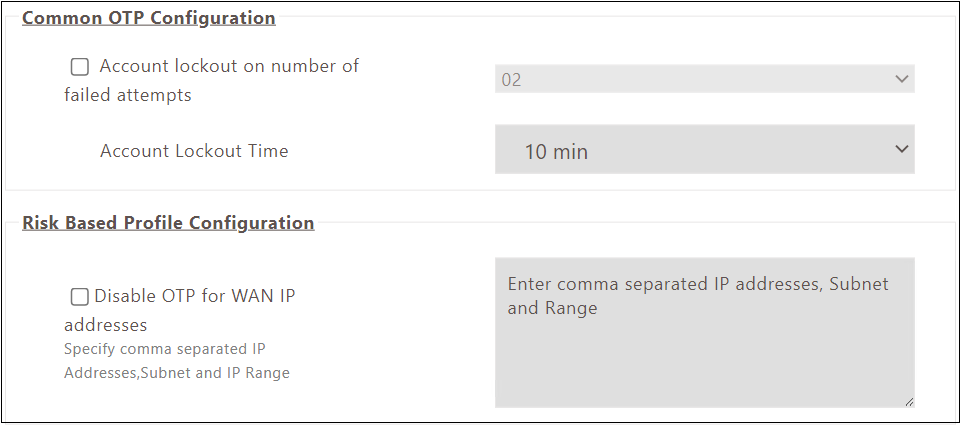Click the "02" value in the disabled dropdown
The image size is (962, 425).
(x=511, y=80)
